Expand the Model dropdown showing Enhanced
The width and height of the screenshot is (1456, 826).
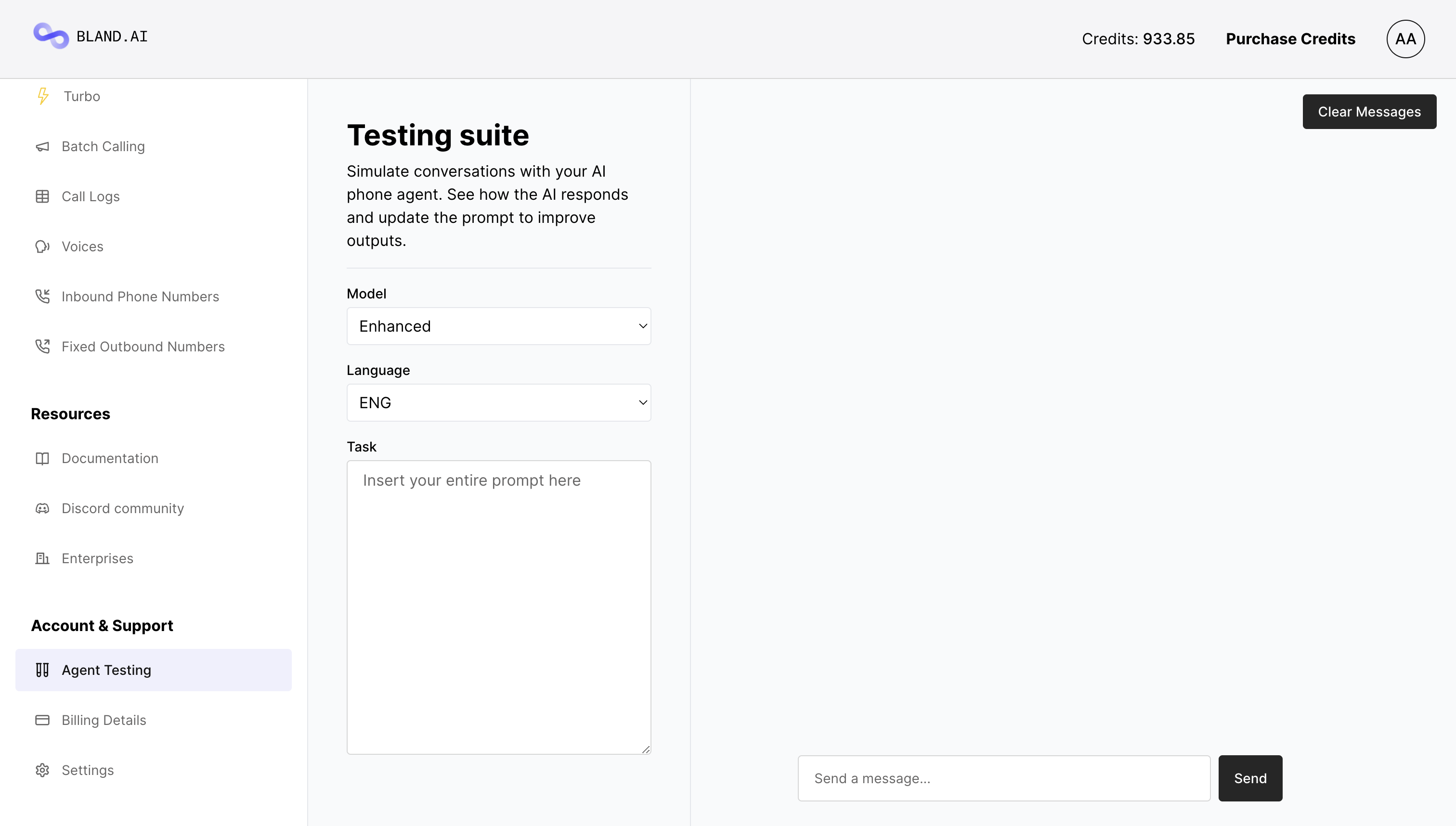498,325
